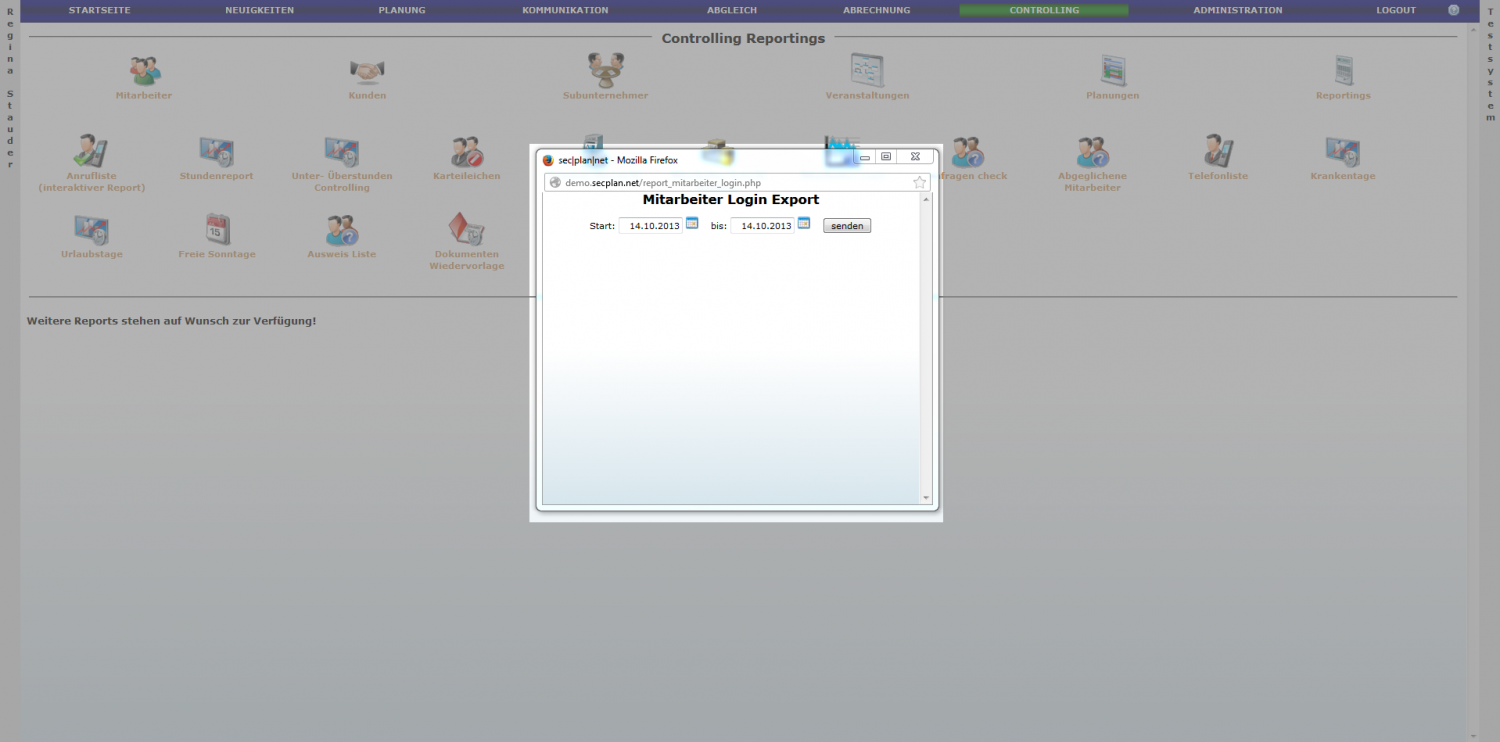Open the Veranstaltungen icon

tap(866, 70)
